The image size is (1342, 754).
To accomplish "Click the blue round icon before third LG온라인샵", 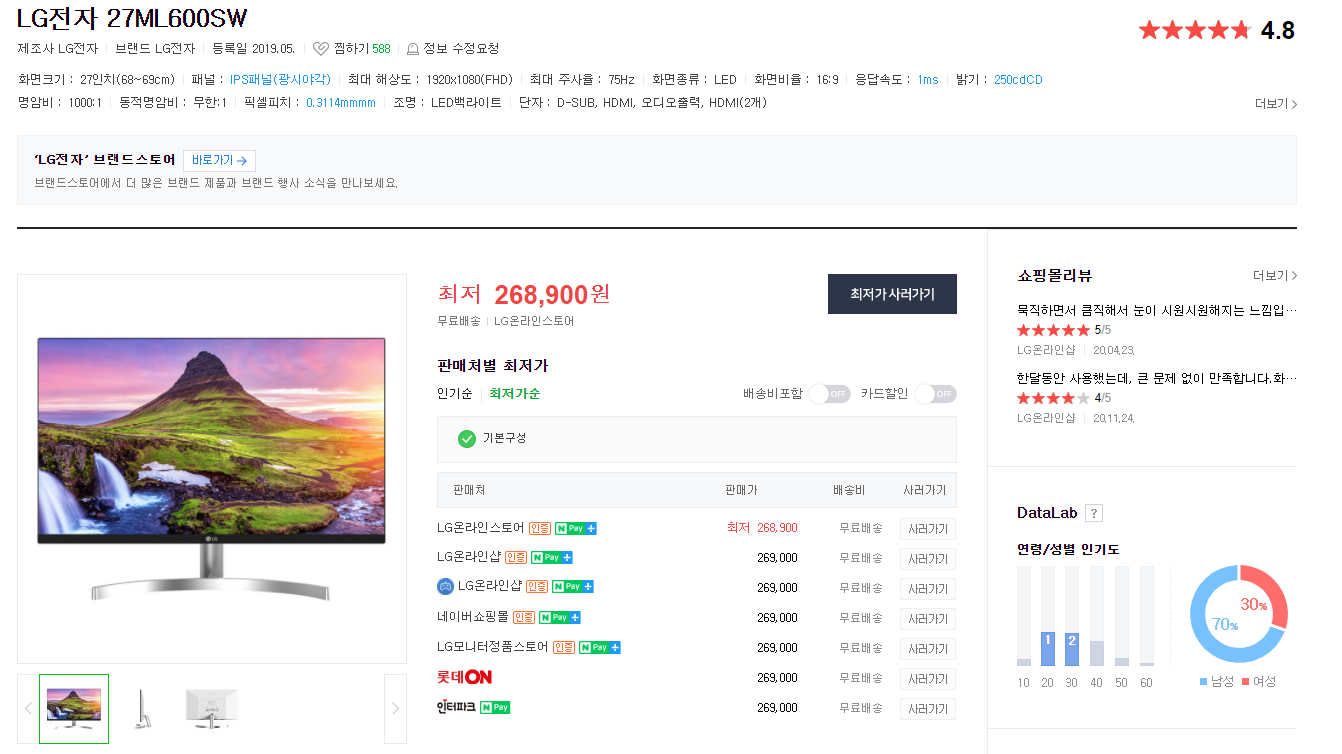I will [x=446, y=586].
